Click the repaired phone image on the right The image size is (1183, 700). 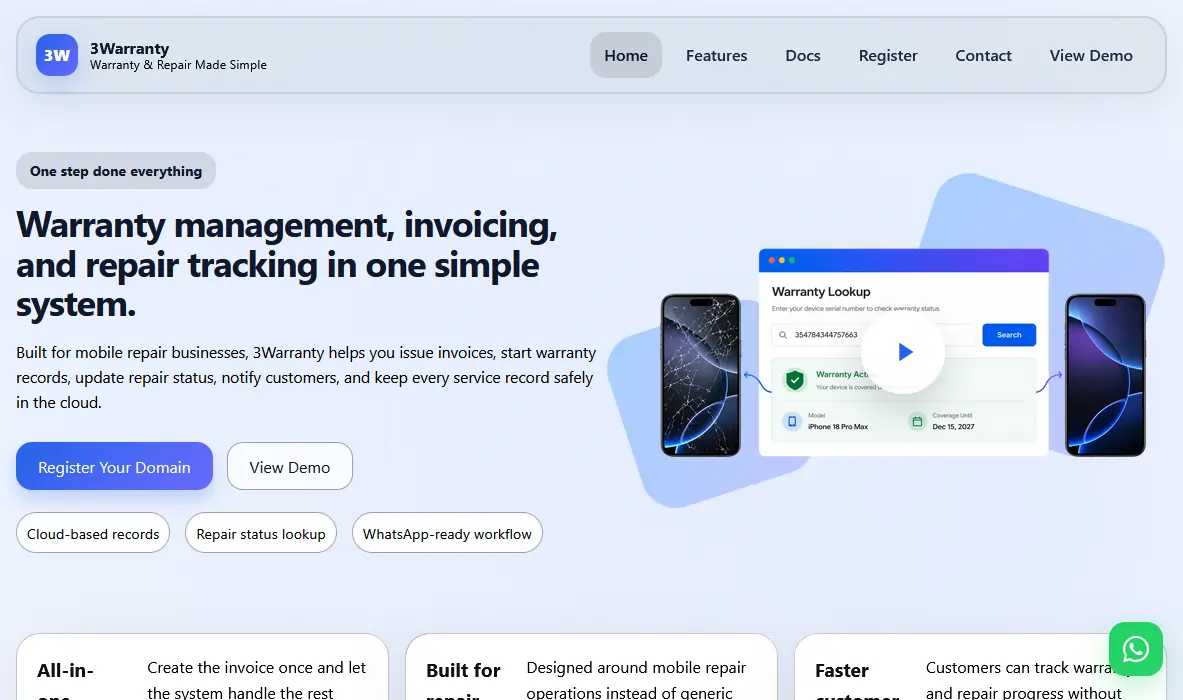[x=1105, y=375]
